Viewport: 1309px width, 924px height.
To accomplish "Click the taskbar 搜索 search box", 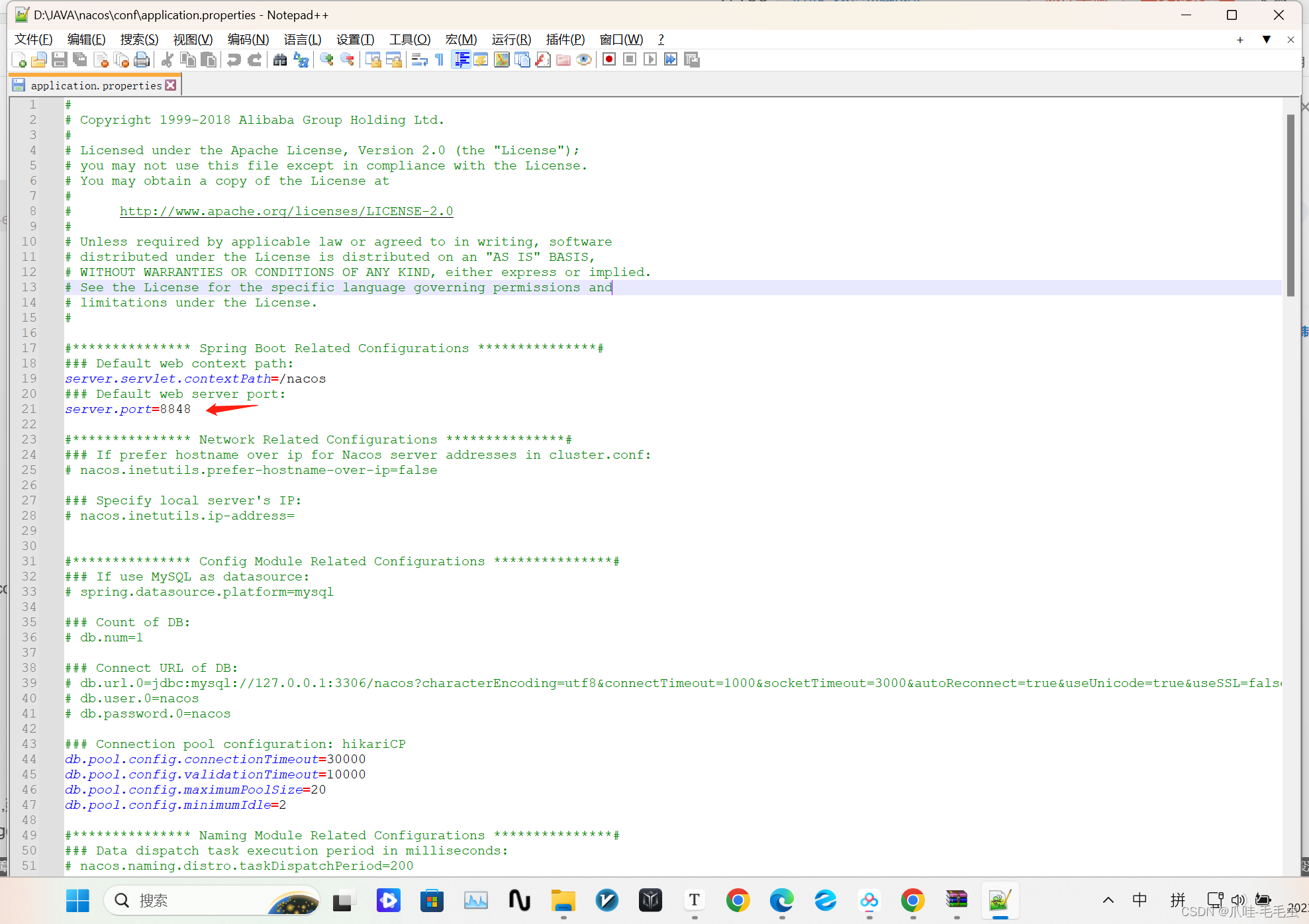I will point(213,900).
